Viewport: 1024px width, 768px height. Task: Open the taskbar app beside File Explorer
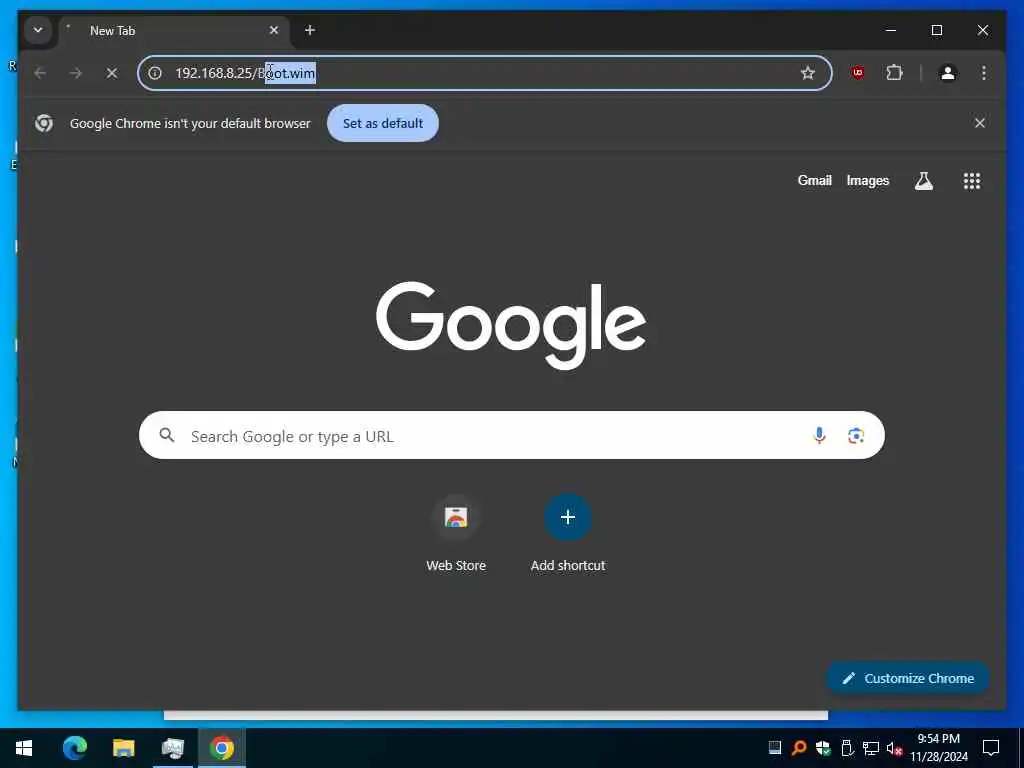click(x=172, y=748)
